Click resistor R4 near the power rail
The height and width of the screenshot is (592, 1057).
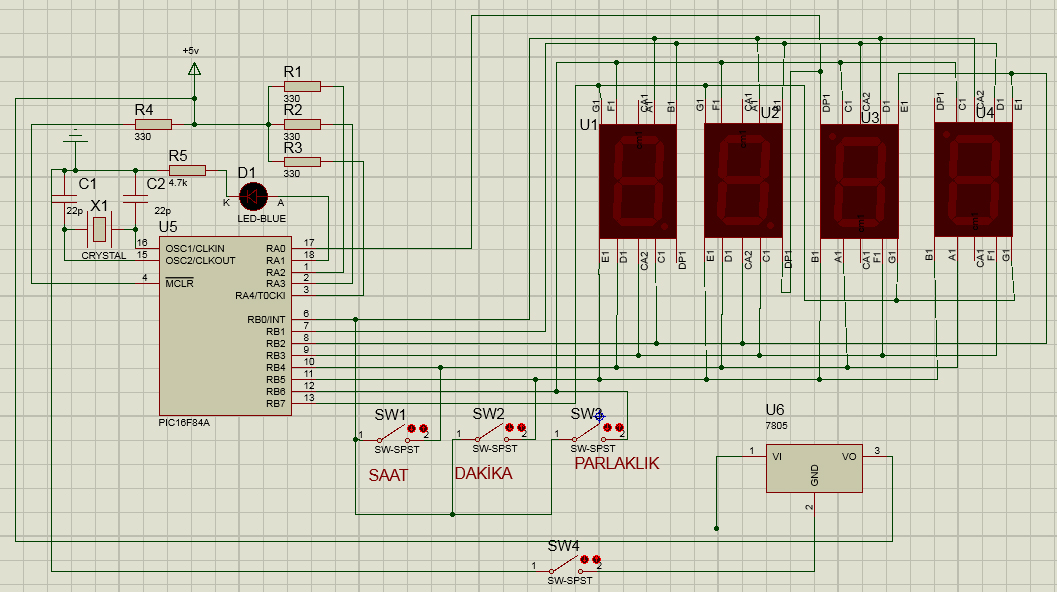[x=153, y=125]
